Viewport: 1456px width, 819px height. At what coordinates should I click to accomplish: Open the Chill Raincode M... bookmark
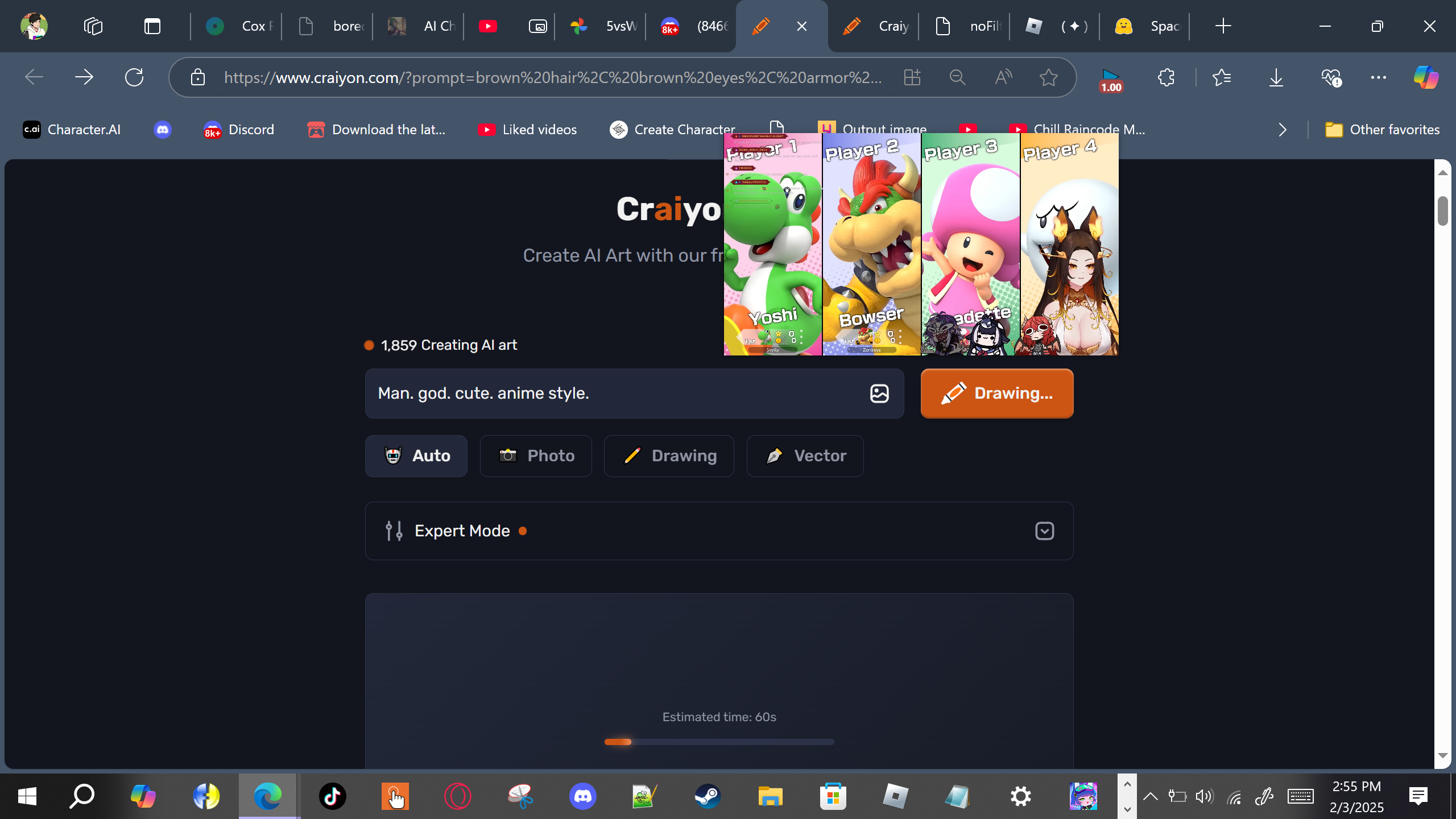(x=1077, y=130)
